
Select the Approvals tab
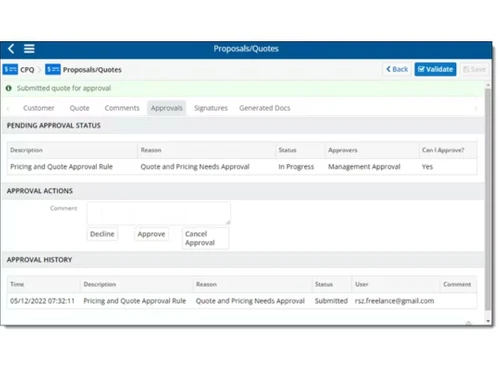point(167,108)
